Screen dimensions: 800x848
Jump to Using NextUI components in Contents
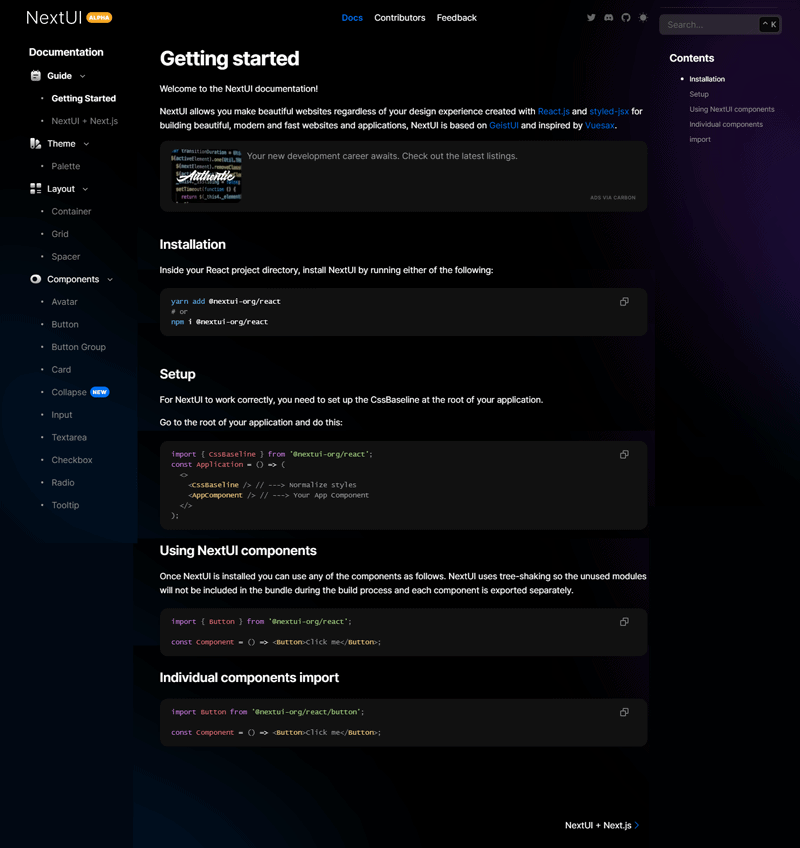731,109
